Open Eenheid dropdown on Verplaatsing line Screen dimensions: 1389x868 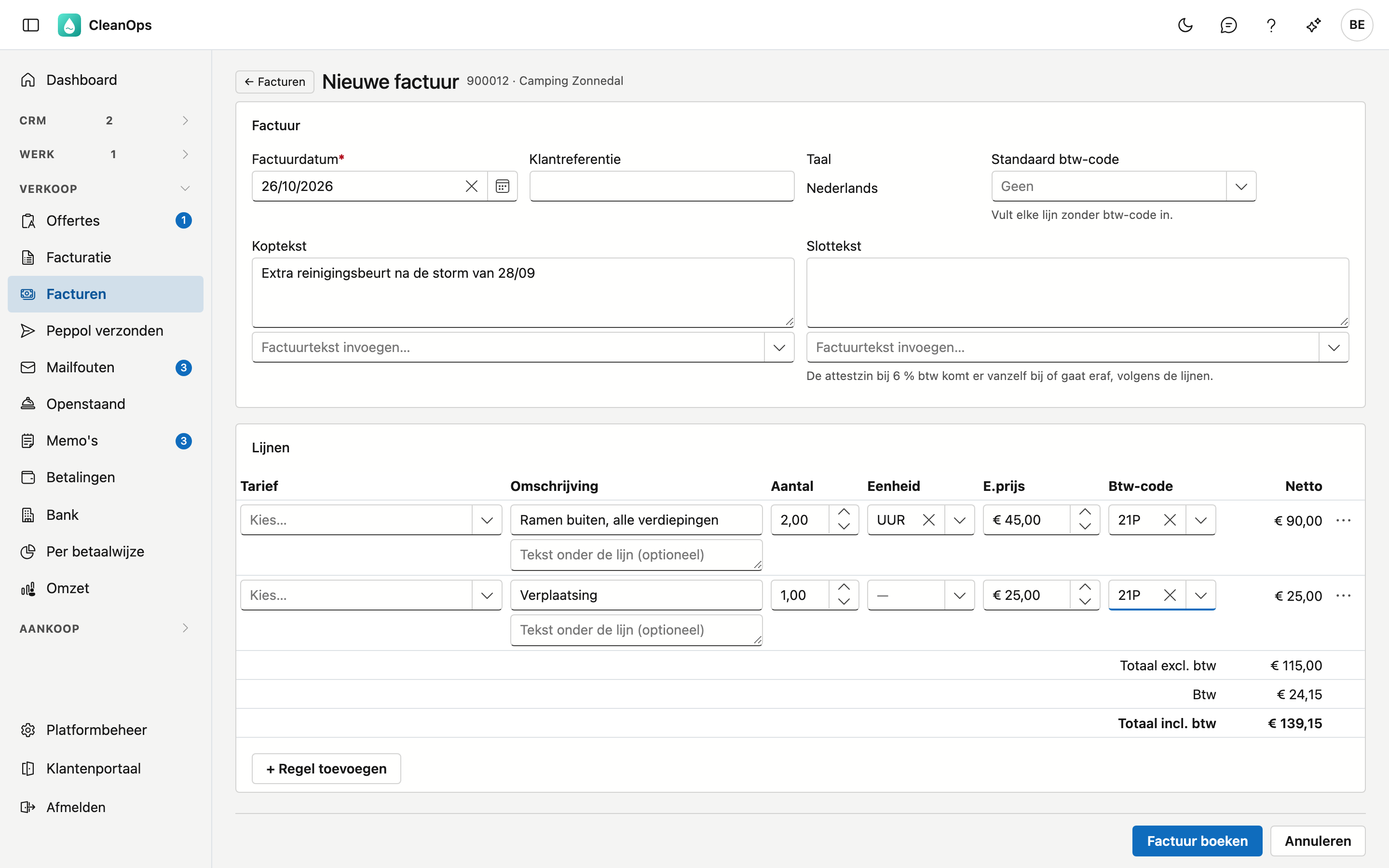(959, 595)
